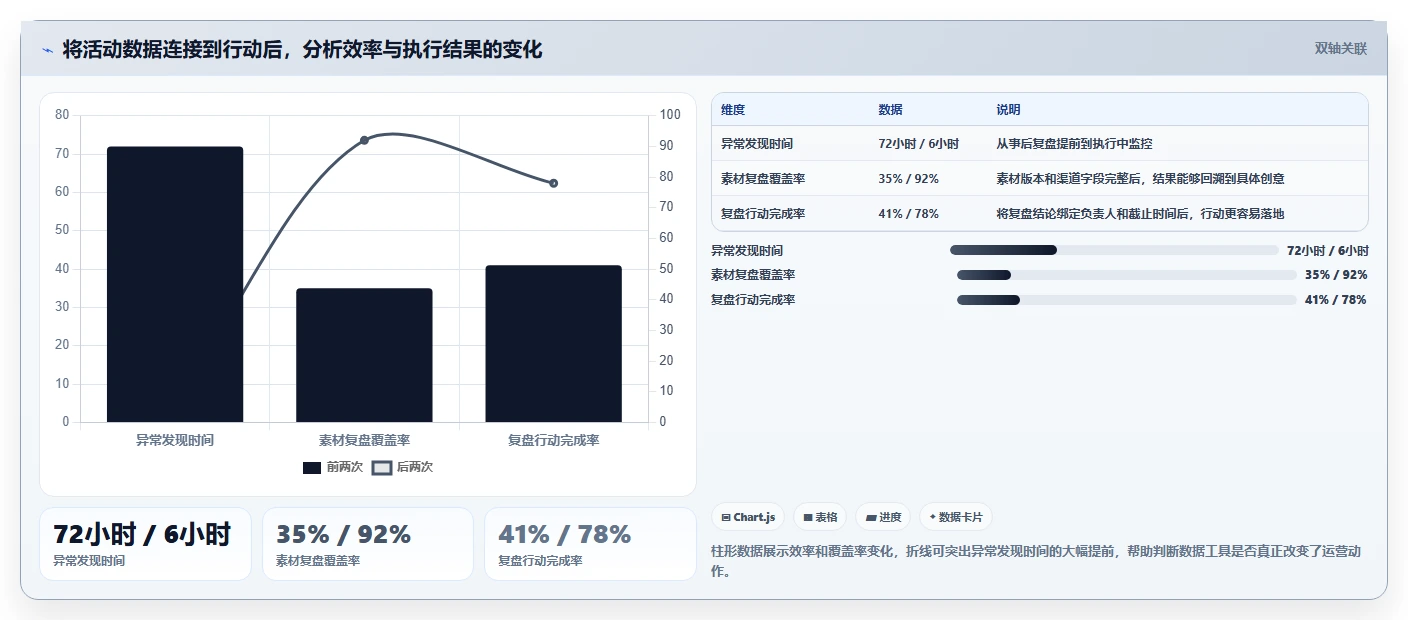Click the 异常发现时间 progress bar
1408x620 pixels.
[x=1114, y=250]
